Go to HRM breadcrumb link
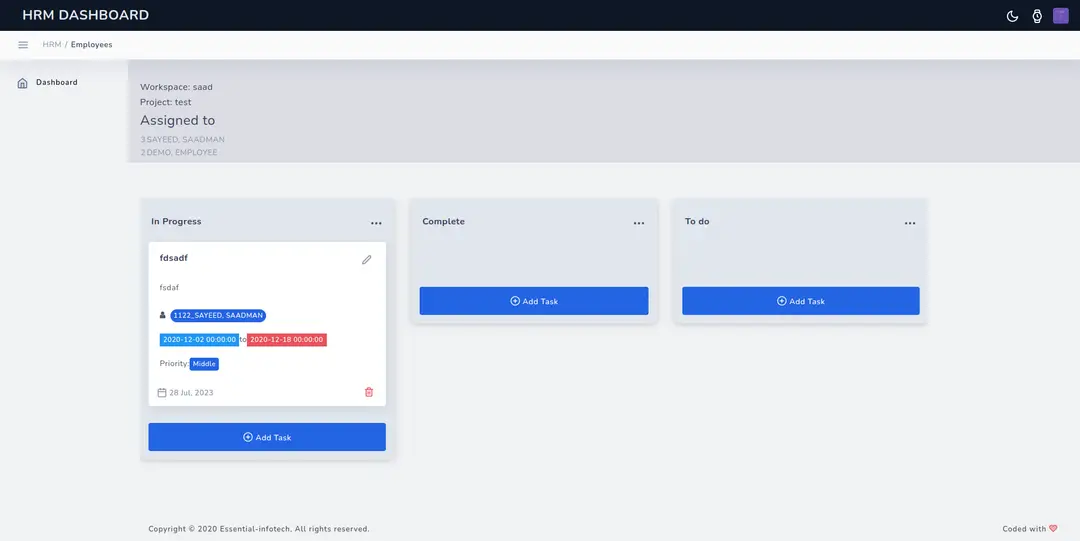This screenshot has height=541, width=1080. coord(52,45)
